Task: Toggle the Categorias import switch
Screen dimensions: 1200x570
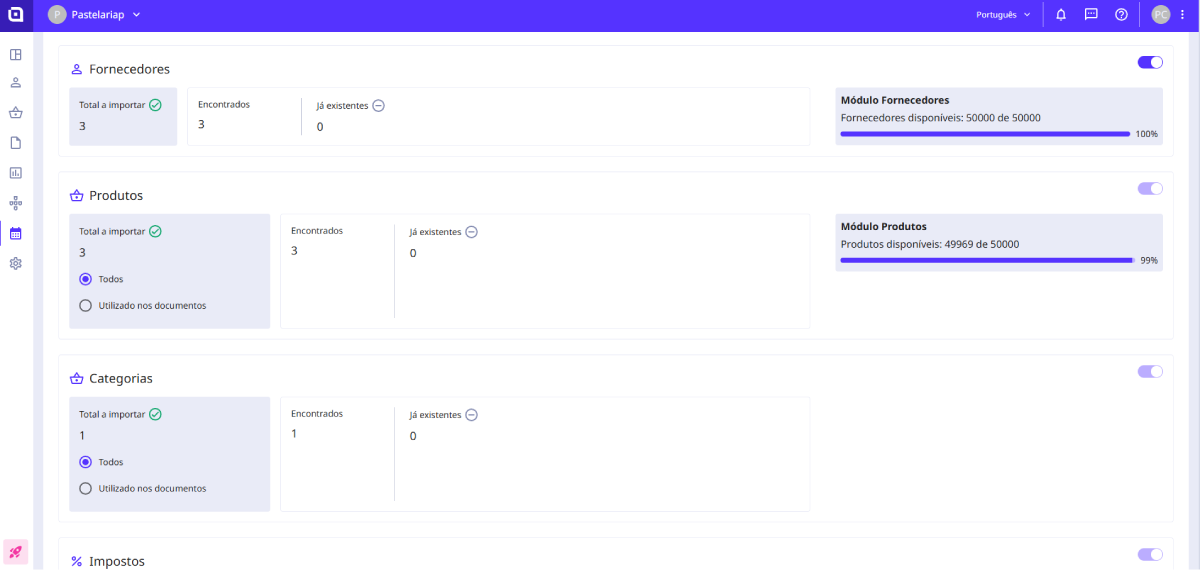Action: pos(1150,371)
